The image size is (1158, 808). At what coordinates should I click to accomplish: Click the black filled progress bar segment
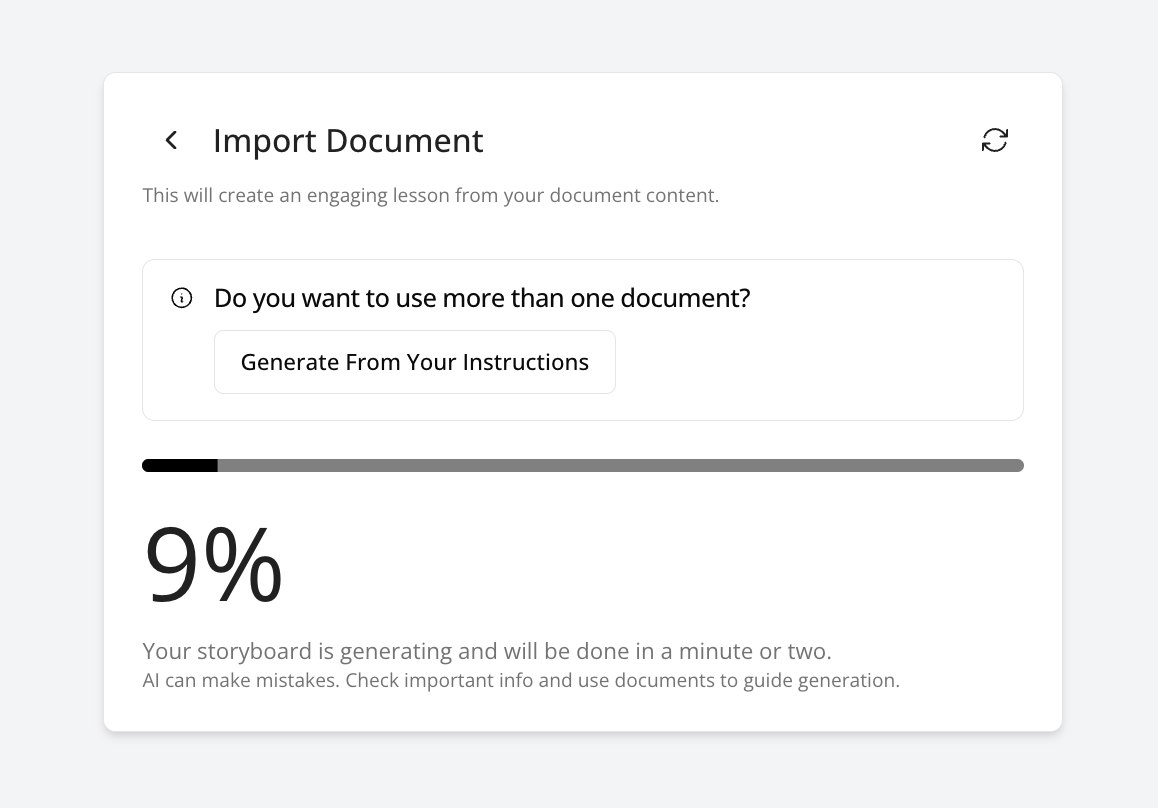pyautogui.click(x=180, y=465)
